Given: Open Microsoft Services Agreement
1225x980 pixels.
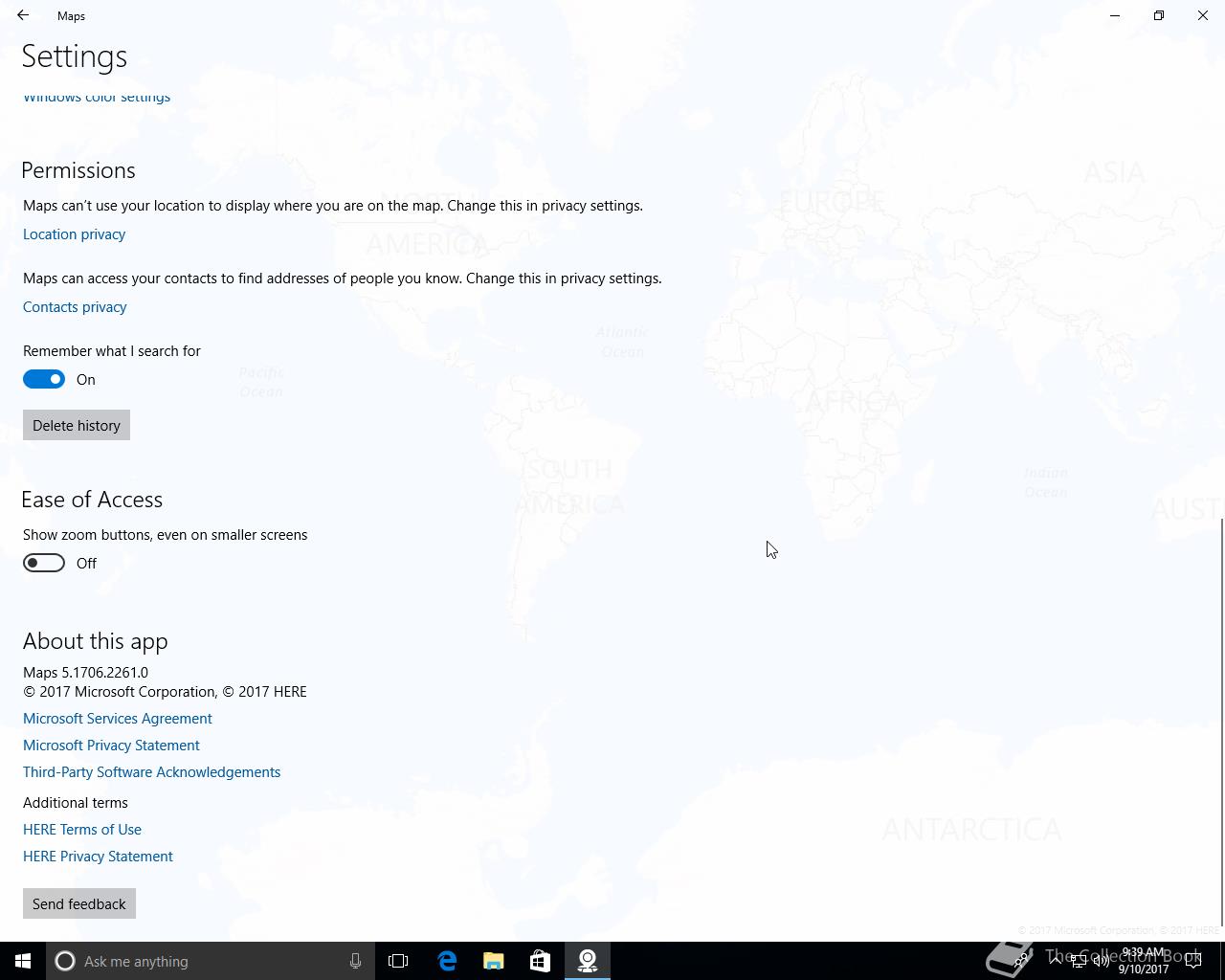Looking at the screenshot, I should coord(118,718).
